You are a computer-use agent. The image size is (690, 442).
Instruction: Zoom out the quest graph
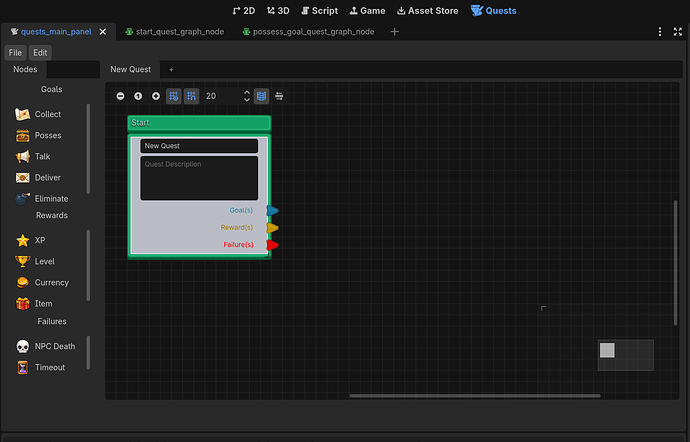pyautogui.click(x=120, y=96)
